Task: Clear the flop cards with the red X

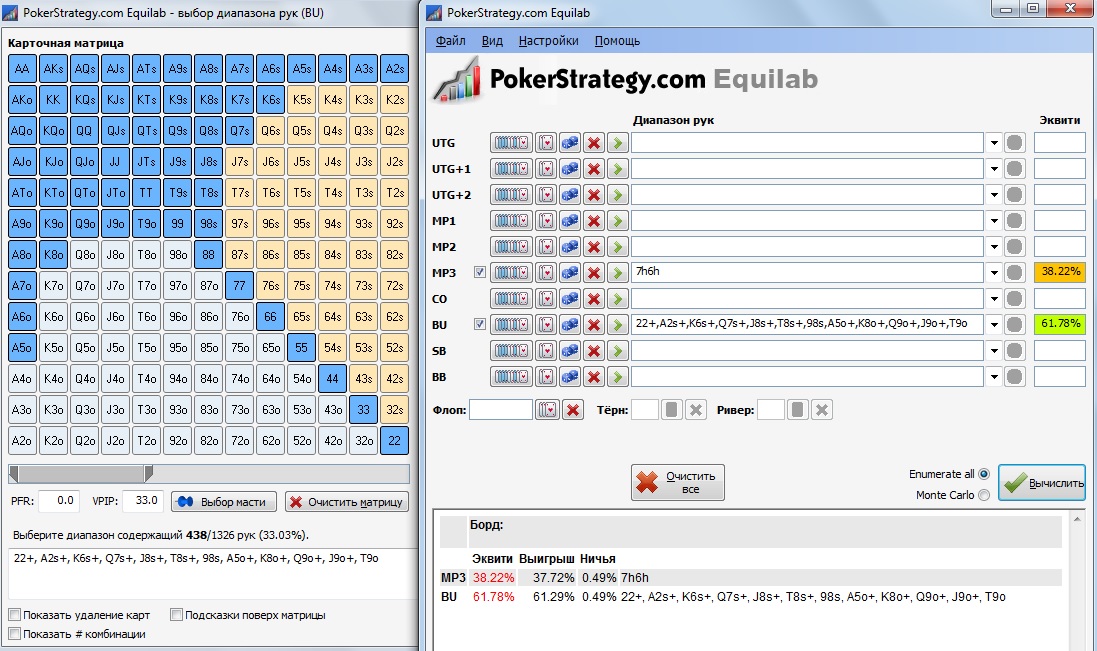Action: (573, 410)
